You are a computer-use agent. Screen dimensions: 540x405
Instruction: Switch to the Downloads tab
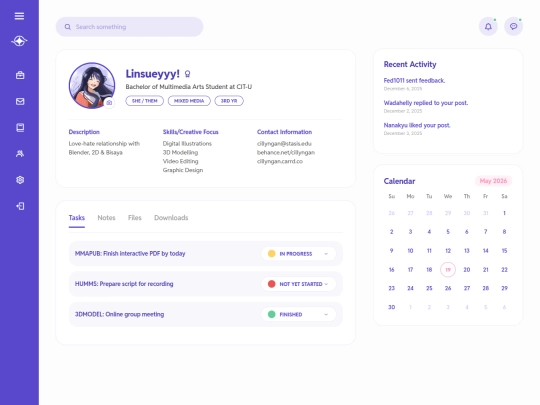tap(171, 218)
